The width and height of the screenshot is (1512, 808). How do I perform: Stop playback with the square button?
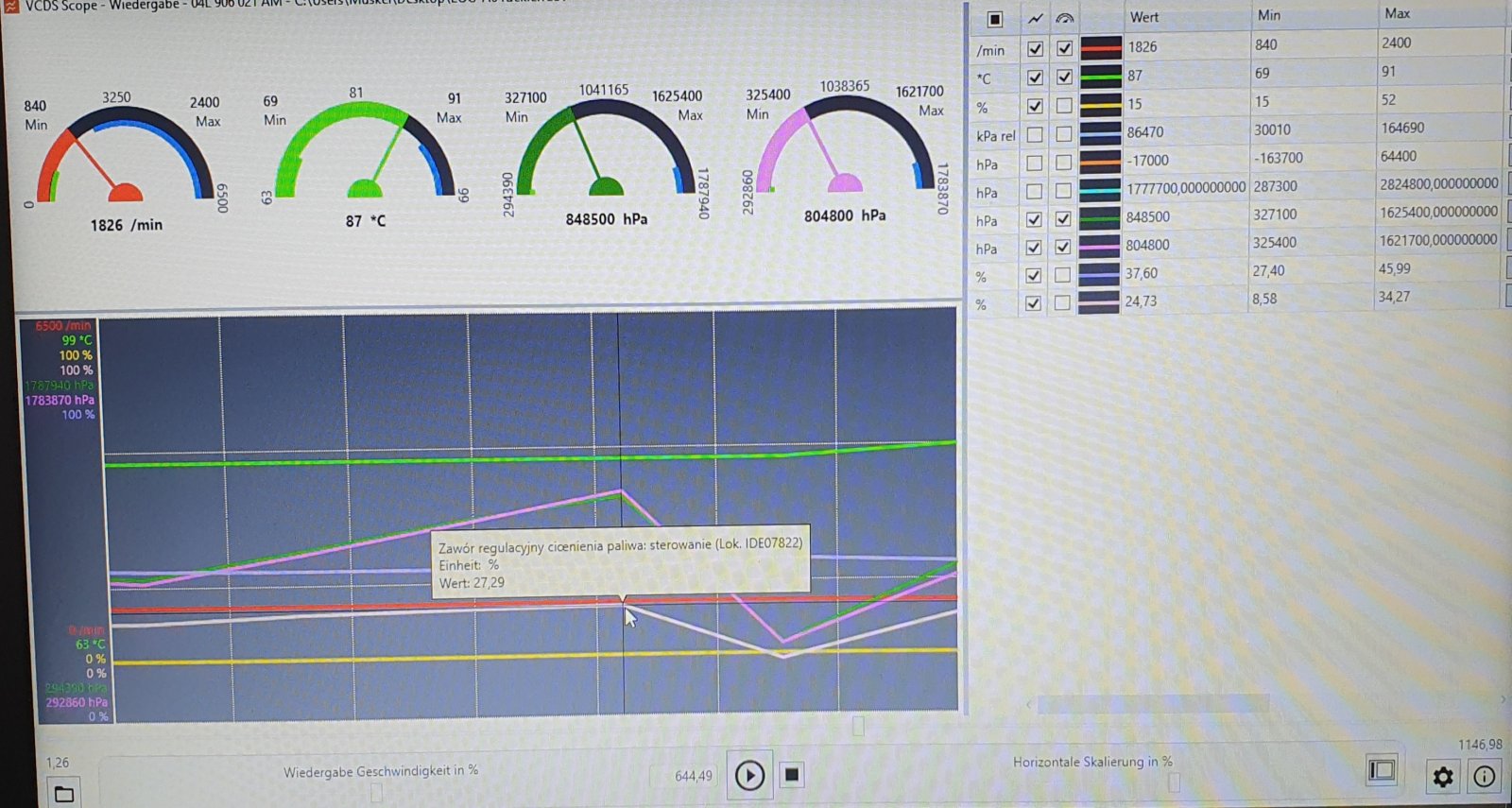[x=792, y=775]
